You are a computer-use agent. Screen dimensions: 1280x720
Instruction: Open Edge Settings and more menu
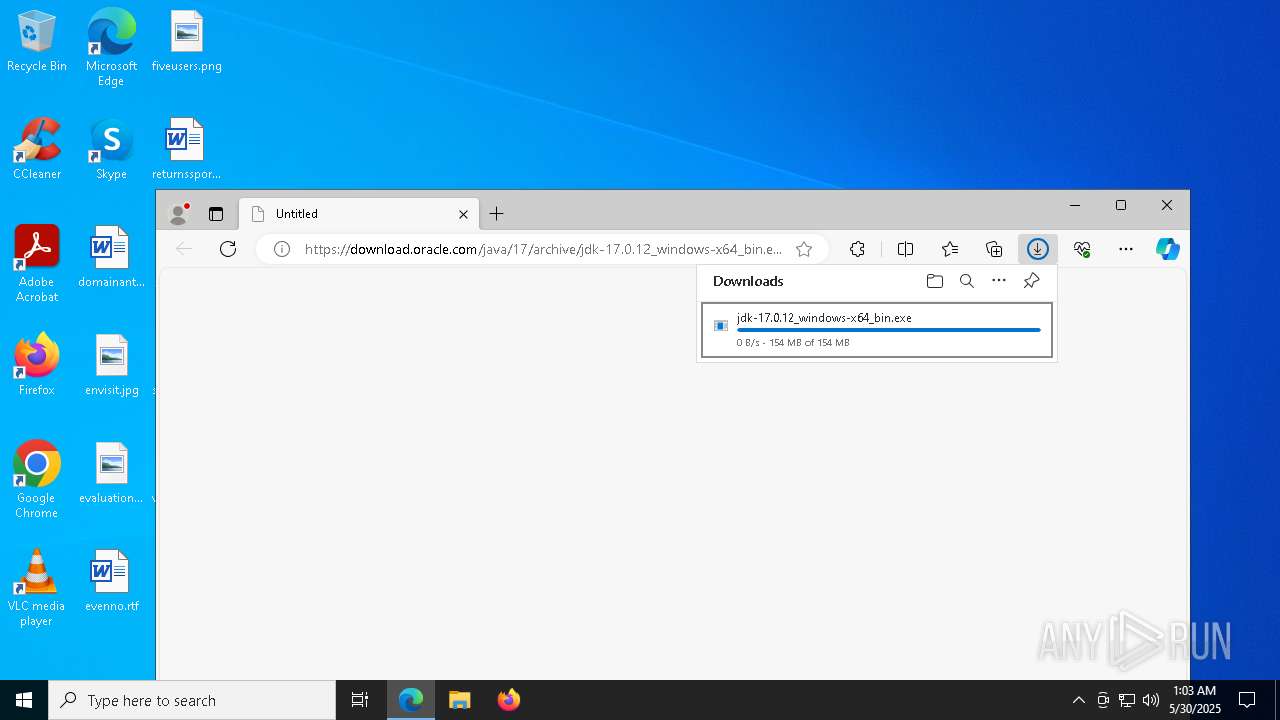point(1126,249)
